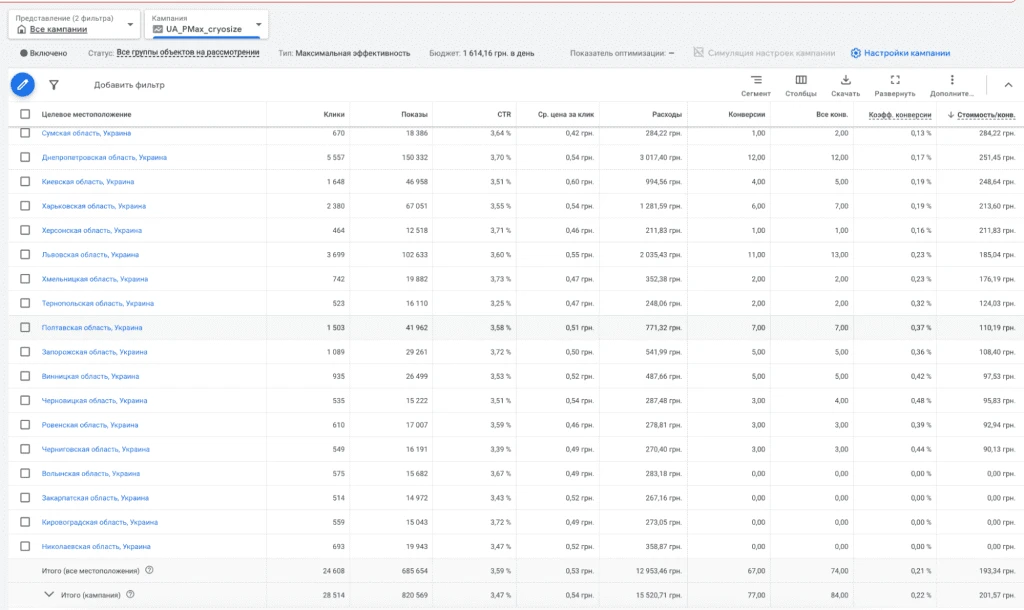The image size is (1024, 610).
Task: Click the Добавить фильтр field
Action: [129, 85]
